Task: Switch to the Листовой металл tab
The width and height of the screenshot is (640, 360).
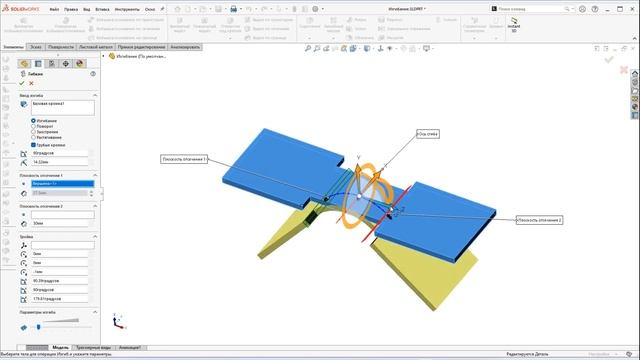Action: 96,47
